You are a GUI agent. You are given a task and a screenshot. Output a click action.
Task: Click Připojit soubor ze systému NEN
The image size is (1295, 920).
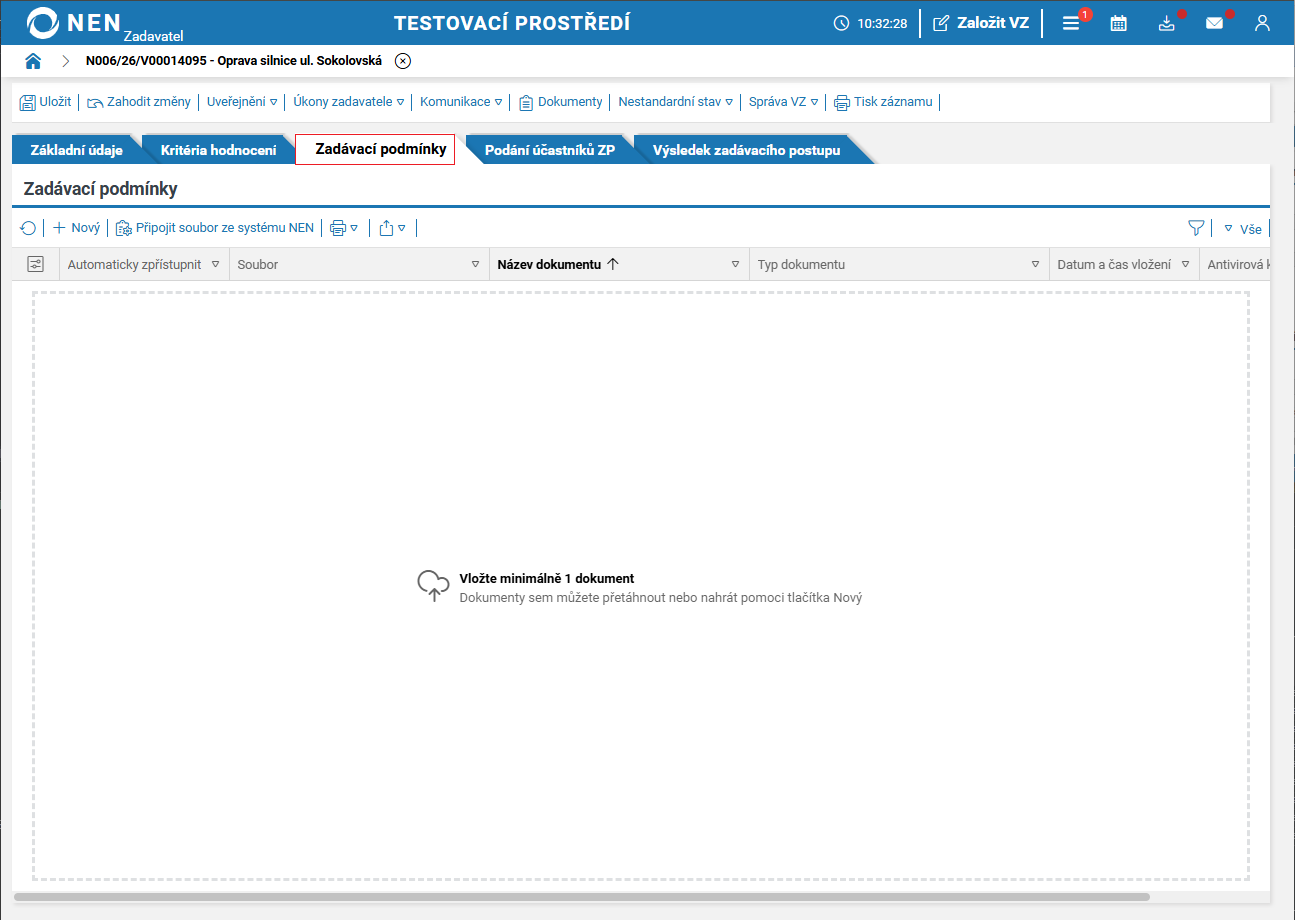215,228
